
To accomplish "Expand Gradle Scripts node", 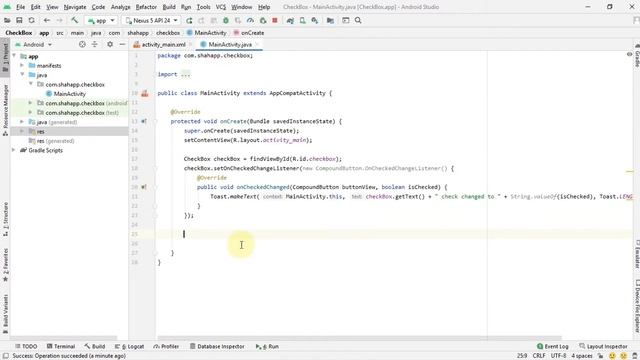I will (x=14, y=150).
